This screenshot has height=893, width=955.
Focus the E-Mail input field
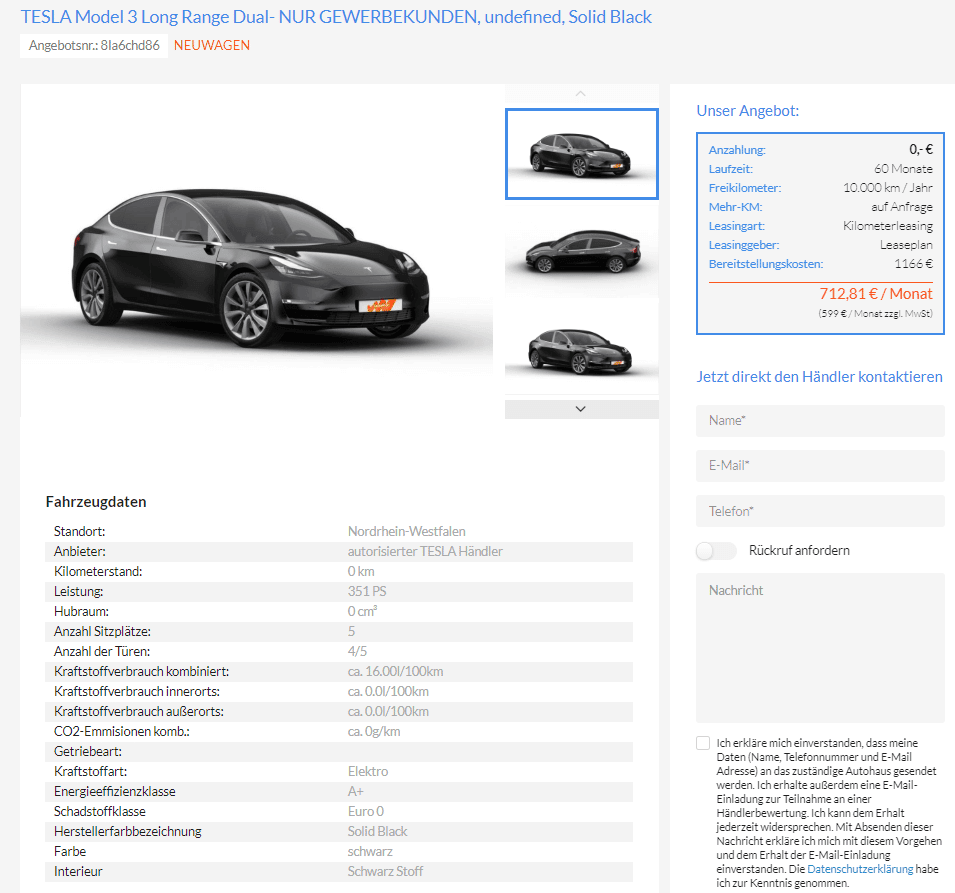tap(820, 466)
